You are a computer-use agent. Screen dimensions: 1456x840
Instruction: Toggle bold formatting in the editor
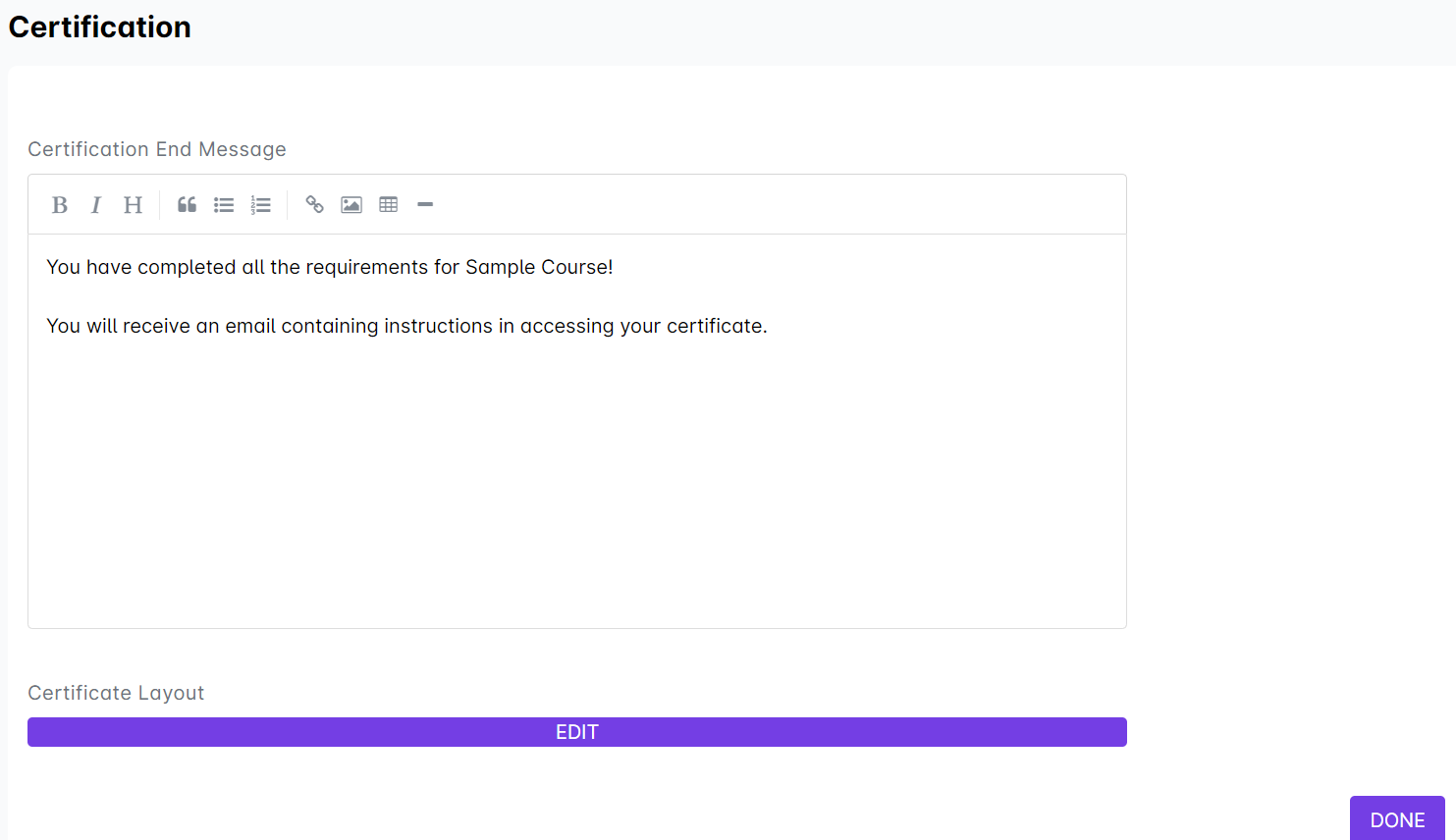coord(60,205)
